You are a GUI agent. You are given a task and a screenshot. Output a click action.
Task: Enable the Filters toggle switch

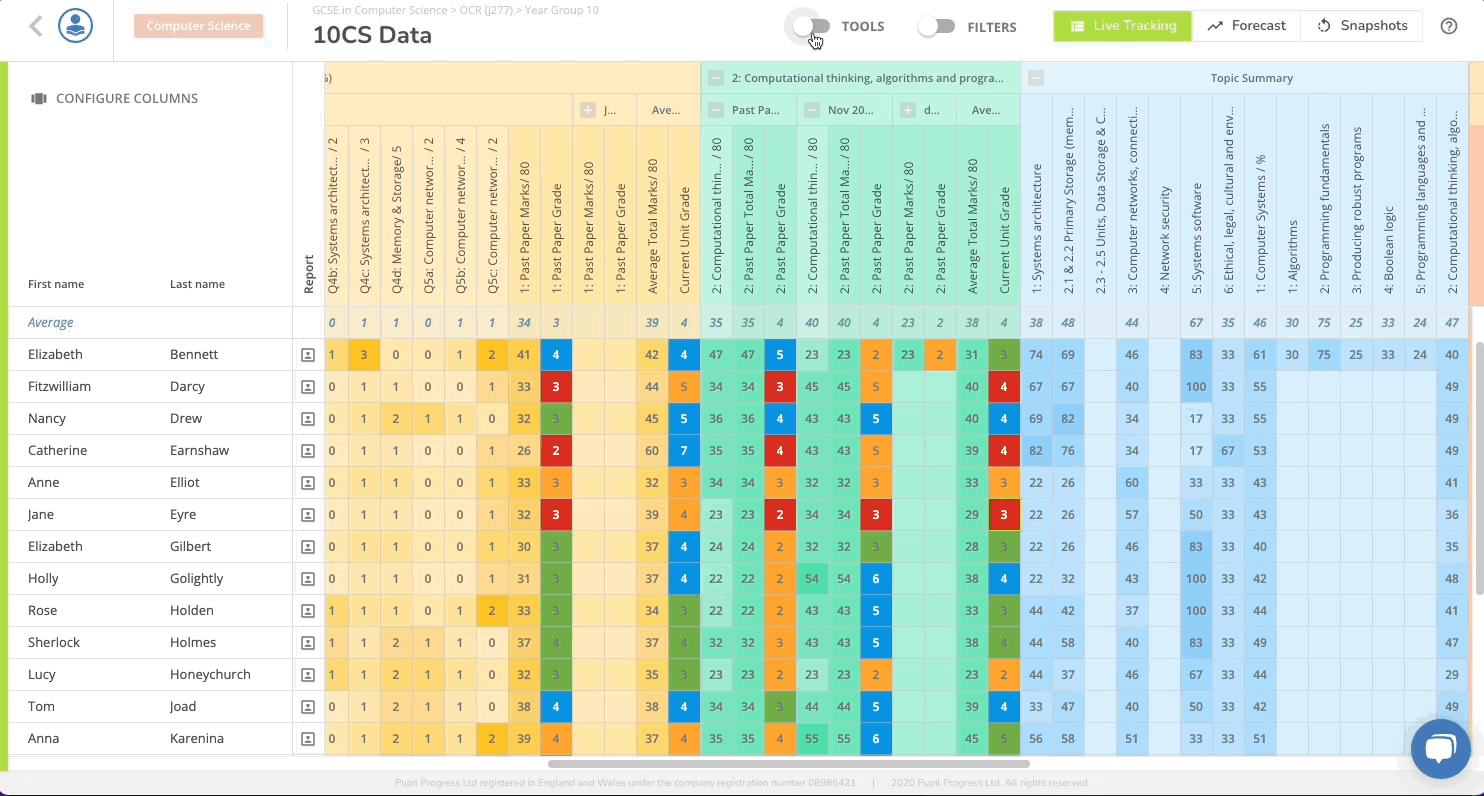pyautogui.click(x=936, y=27)
